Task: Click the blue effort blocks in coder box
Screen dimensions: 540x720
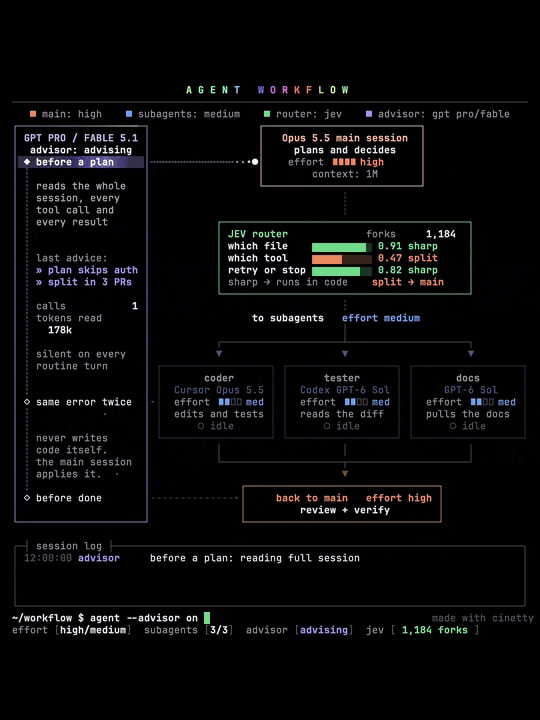Action: coord(230,402)
